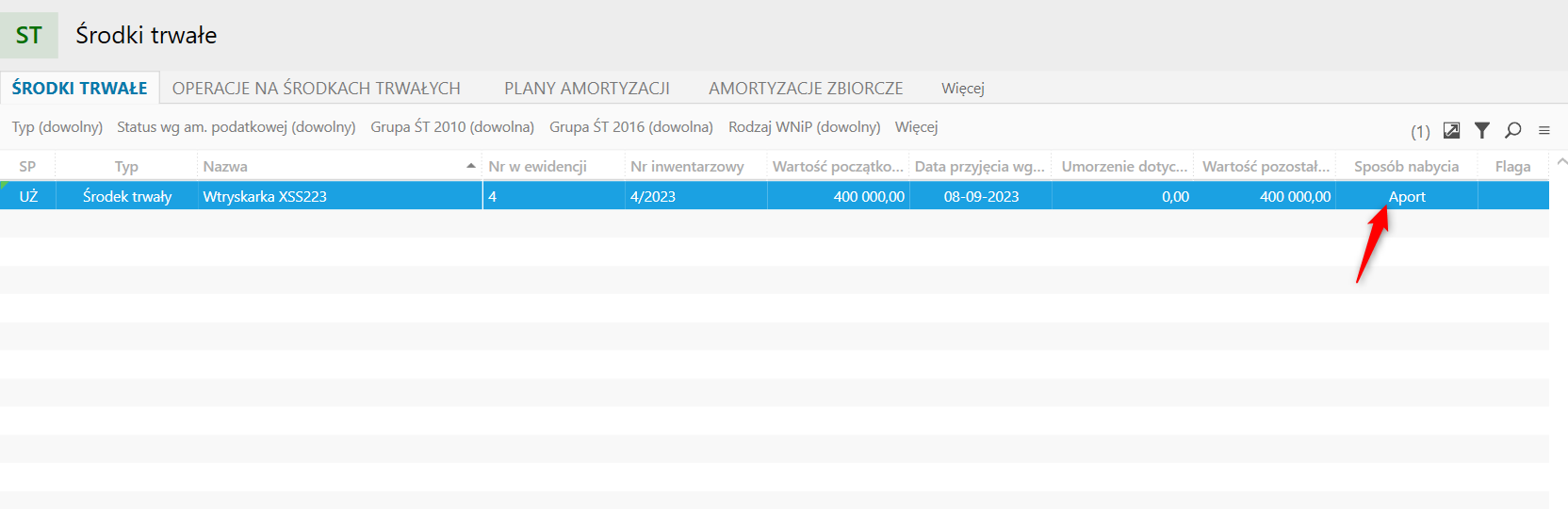The width and height of the screenshot is (1568, 509).
Task: Open Plany amortyzacji tab
Action: 587,88
